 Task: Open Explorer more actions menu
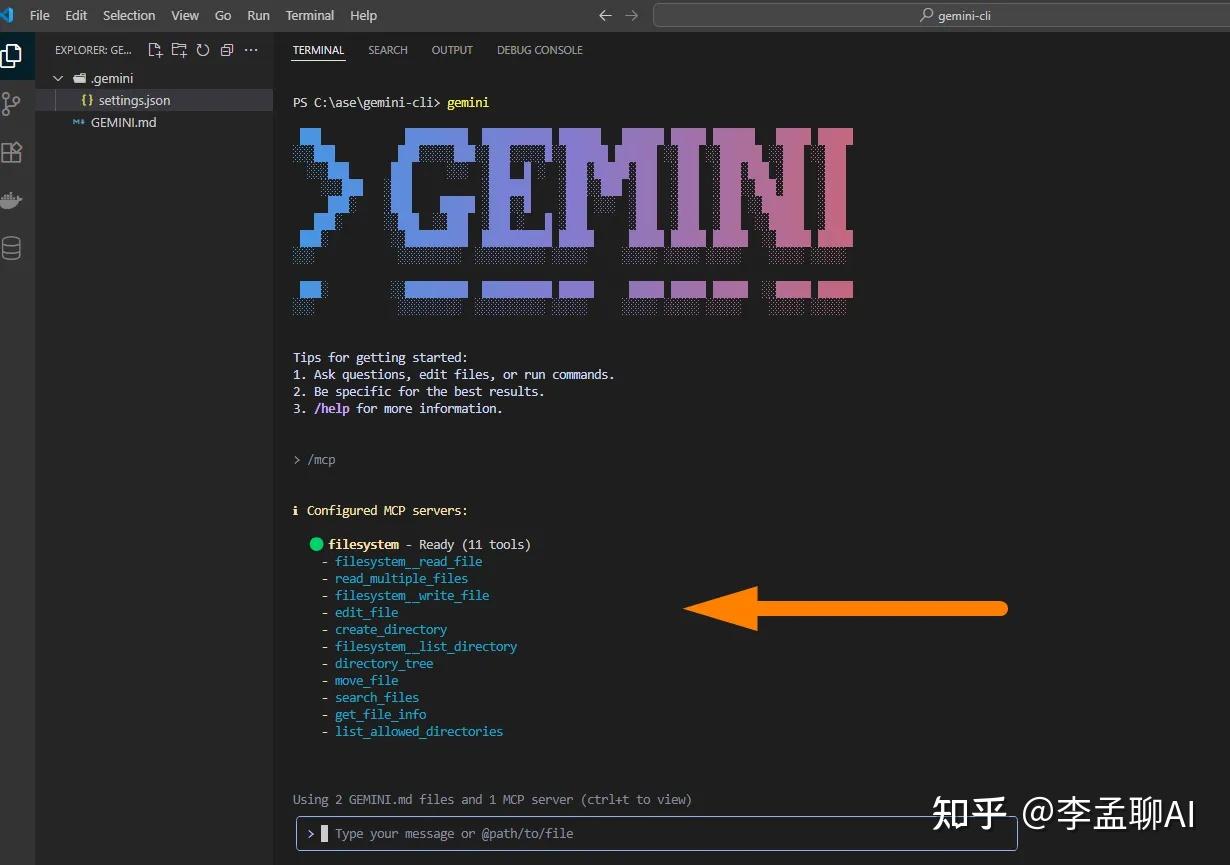(251, 49)
